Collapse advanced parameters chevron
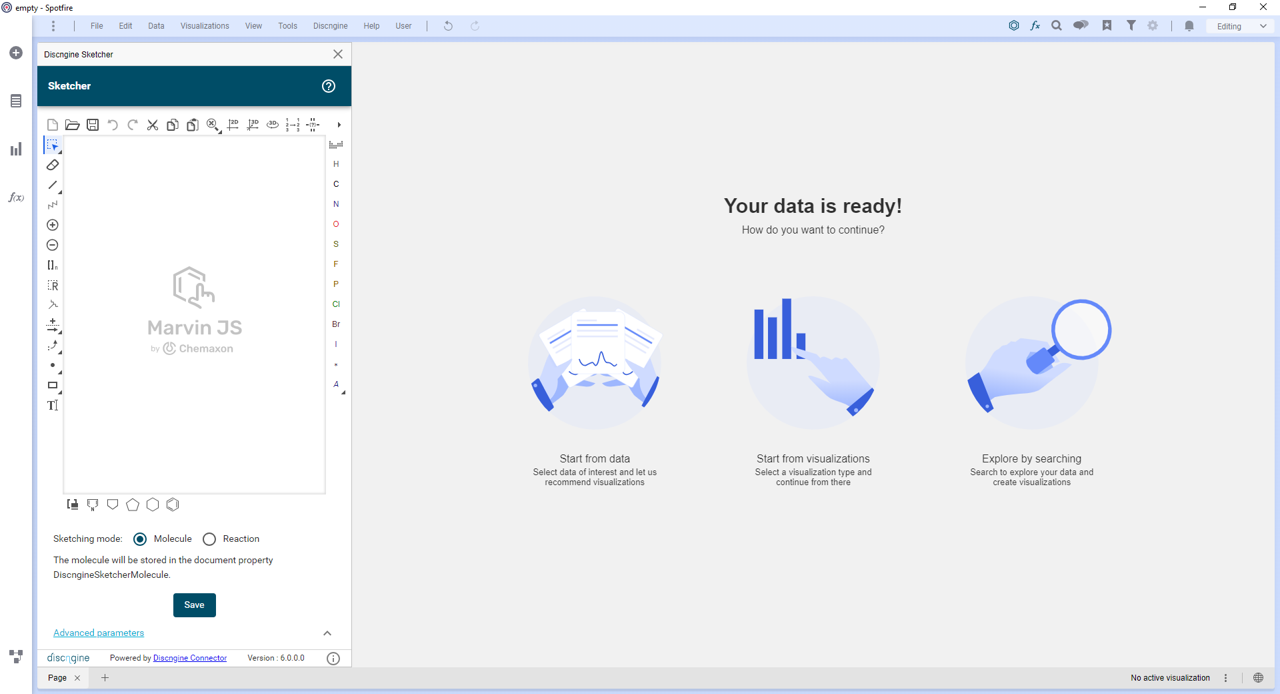This screenshot has width=1280, height=694. tap(327, 633)
